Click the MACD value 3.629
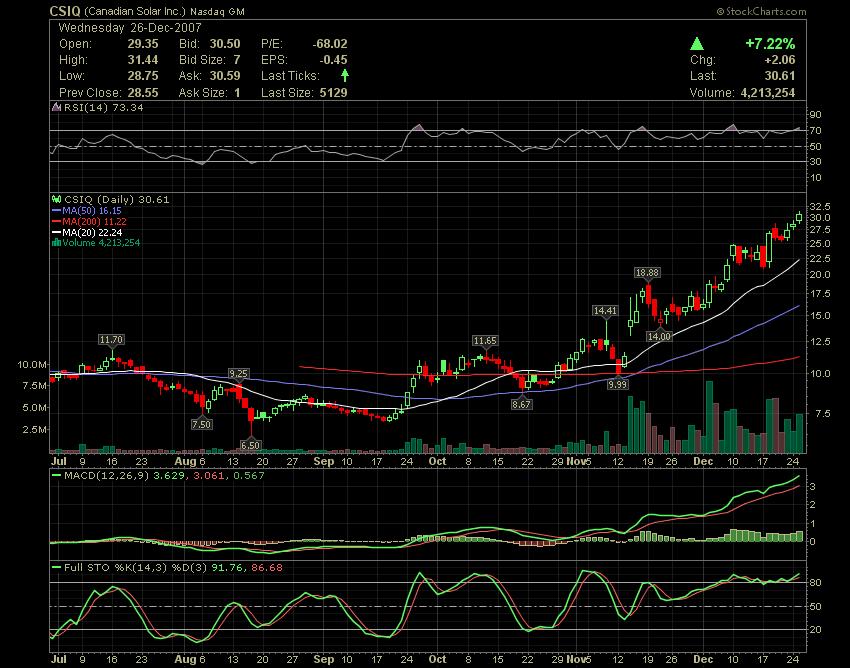Screen dimensions: 850x668 [169, 476]
